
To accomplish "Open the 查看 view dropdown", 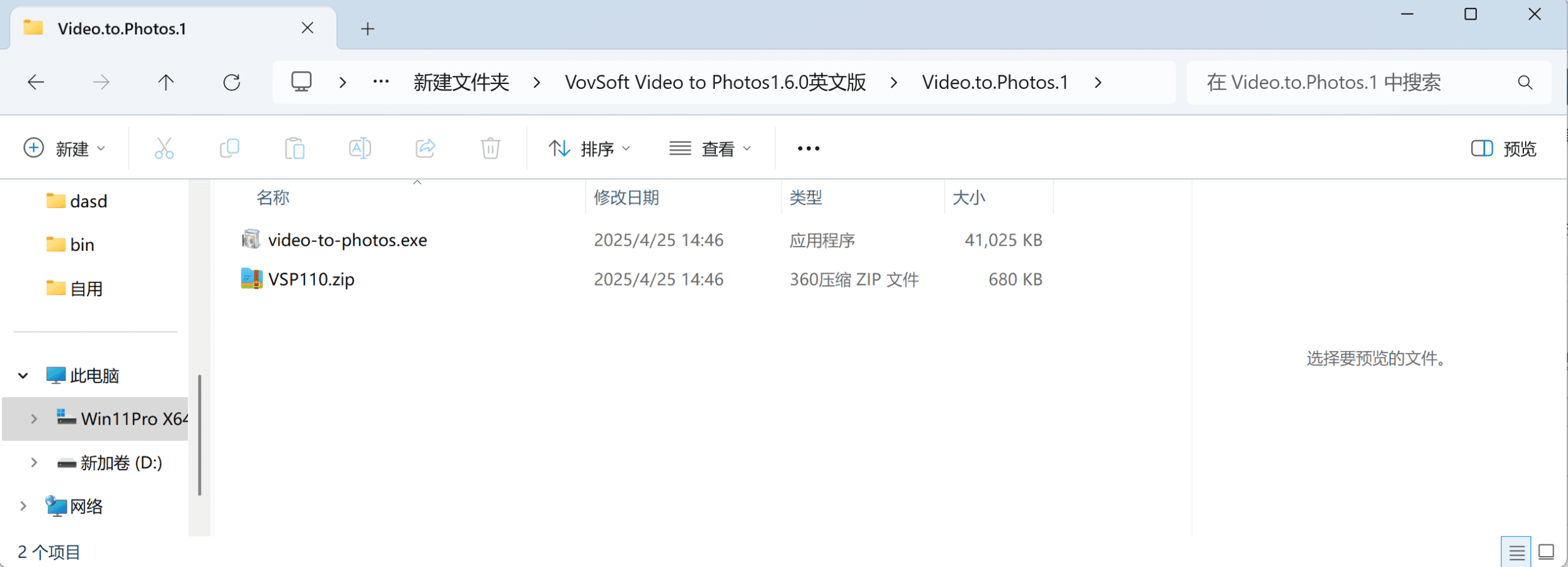I will pos(710,148).
